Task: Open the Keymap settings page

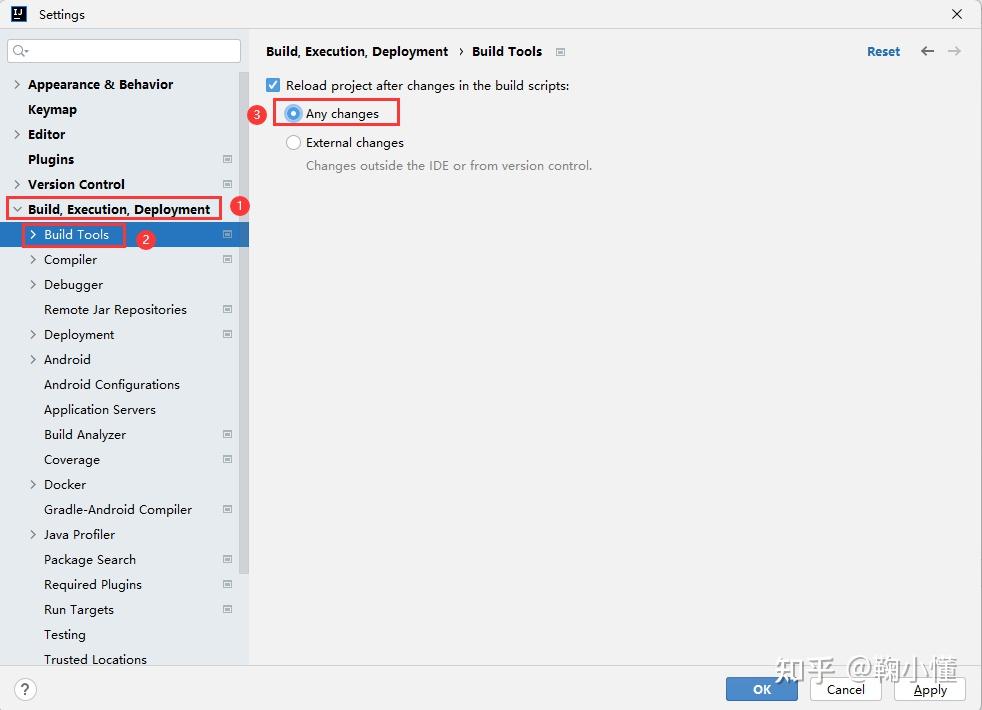Action: [x=53, y=110]
